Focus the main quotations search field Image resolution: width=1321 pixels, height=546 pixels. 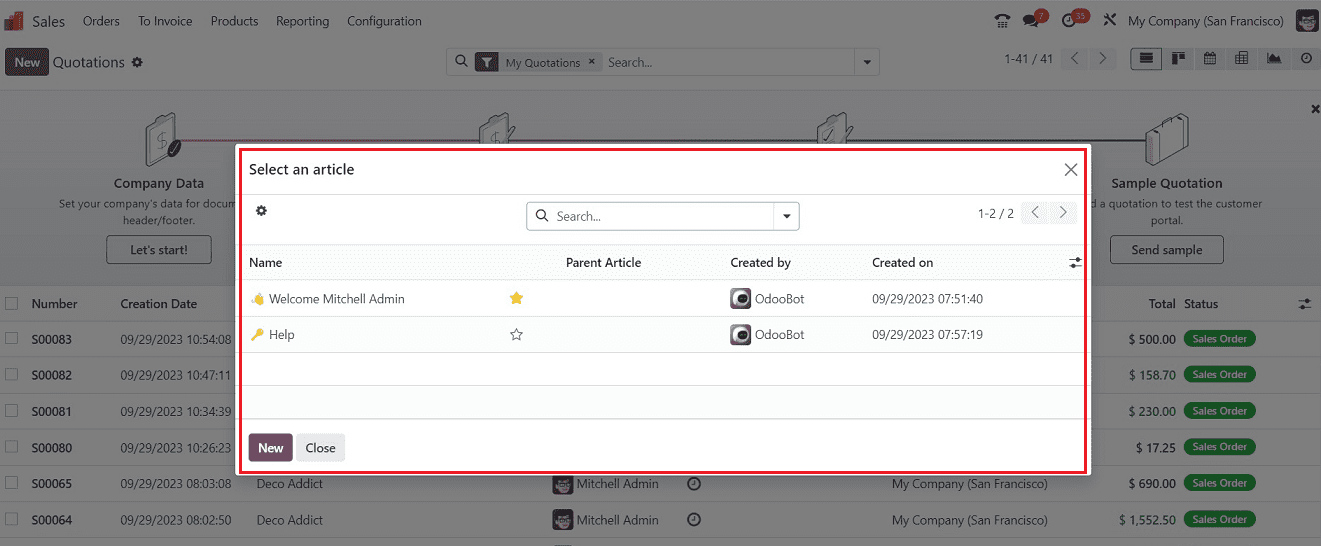click(x=729, y=62)
